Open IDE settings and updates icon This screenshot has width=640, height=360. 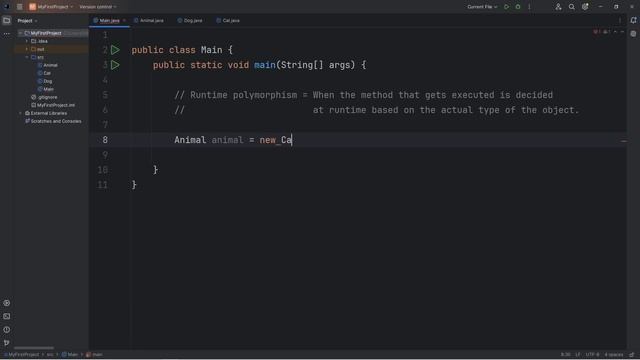coord(585,7)
